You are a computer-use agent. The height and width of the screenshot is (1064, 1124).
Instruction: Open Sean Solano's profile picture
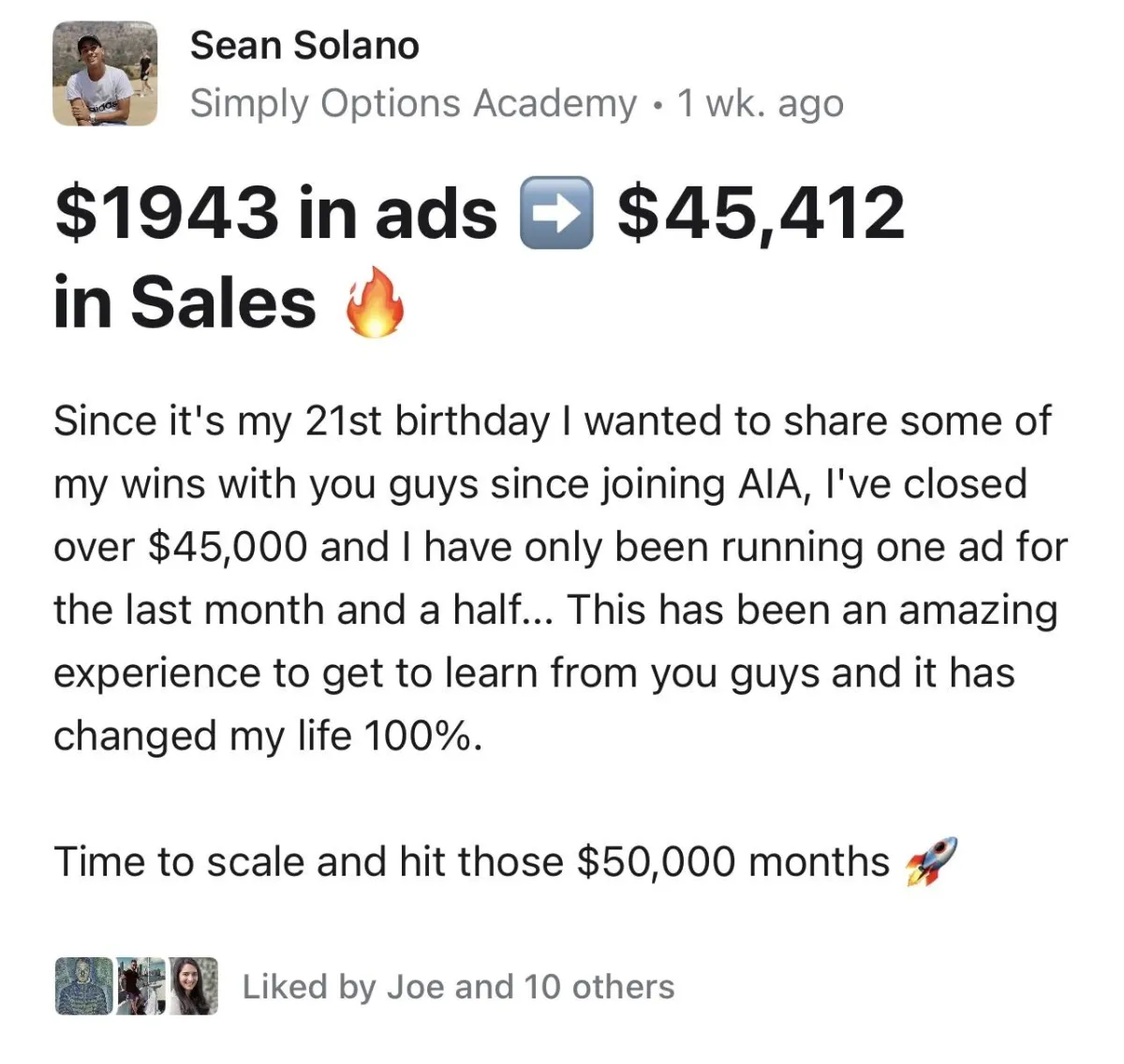[x=104, y=74]
